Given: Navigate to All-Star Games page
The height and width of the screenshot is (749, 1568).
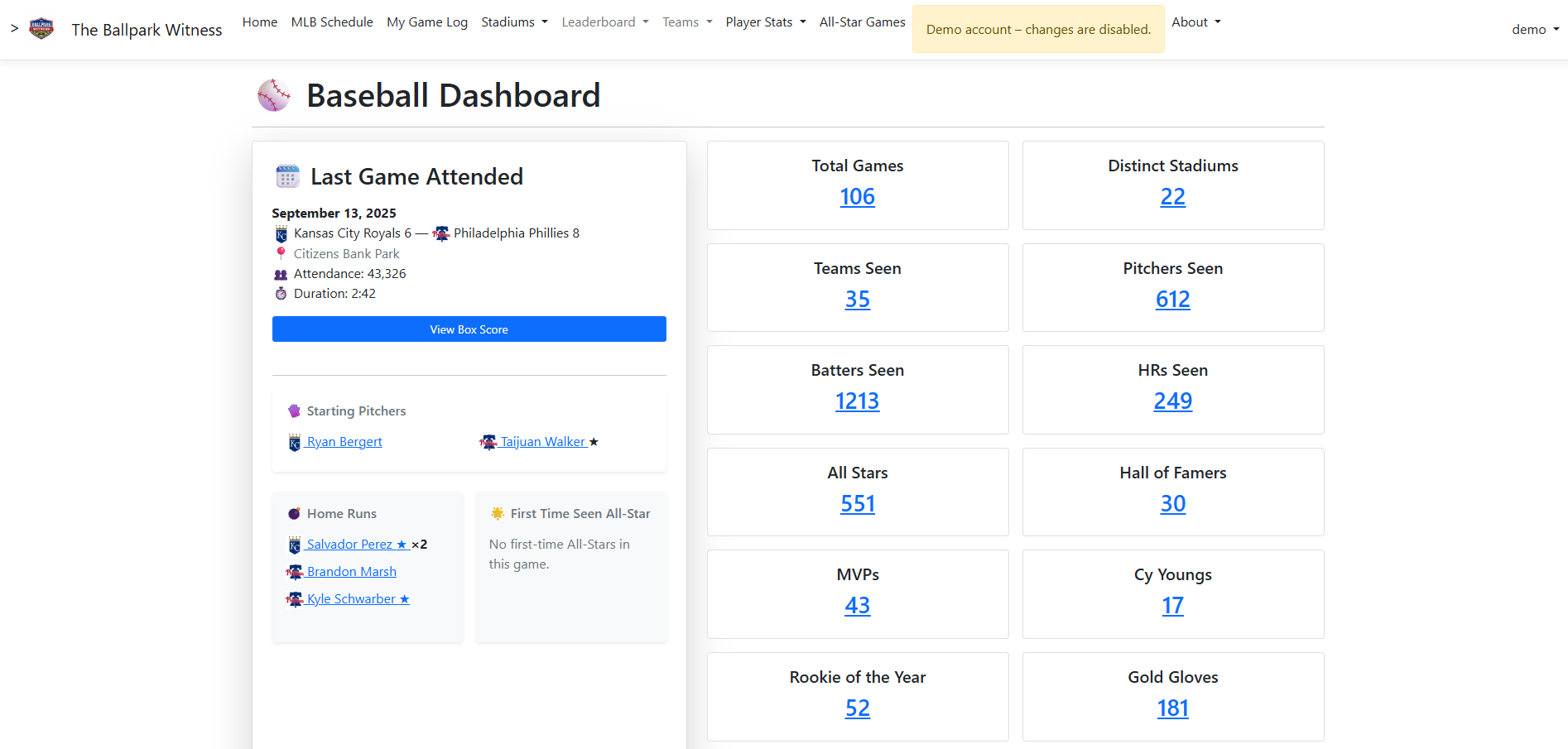Looking at the screenshot, I should click(x=862, y=22).
